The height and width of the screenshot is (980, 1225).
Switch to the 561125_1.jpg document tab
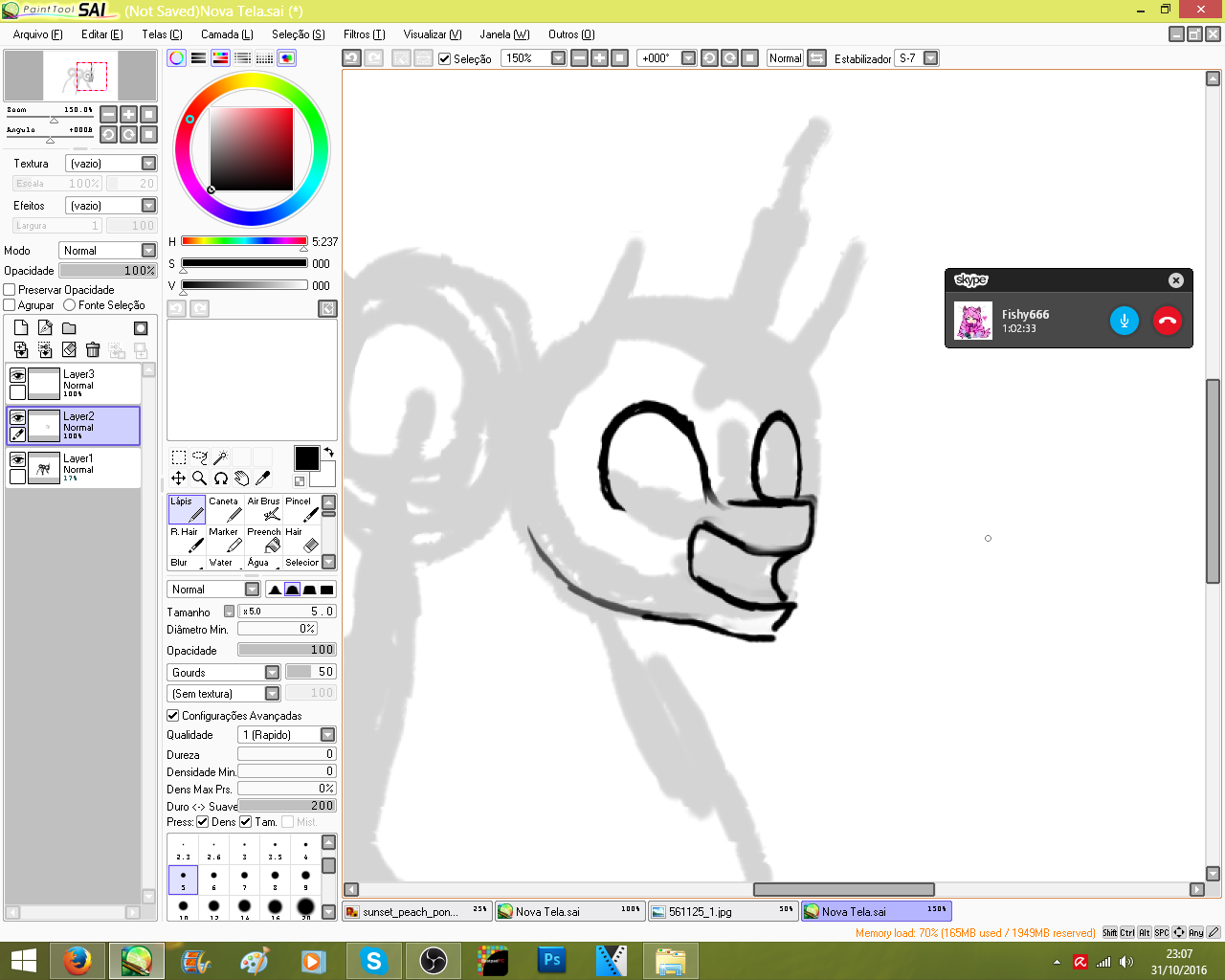point(723,912)
